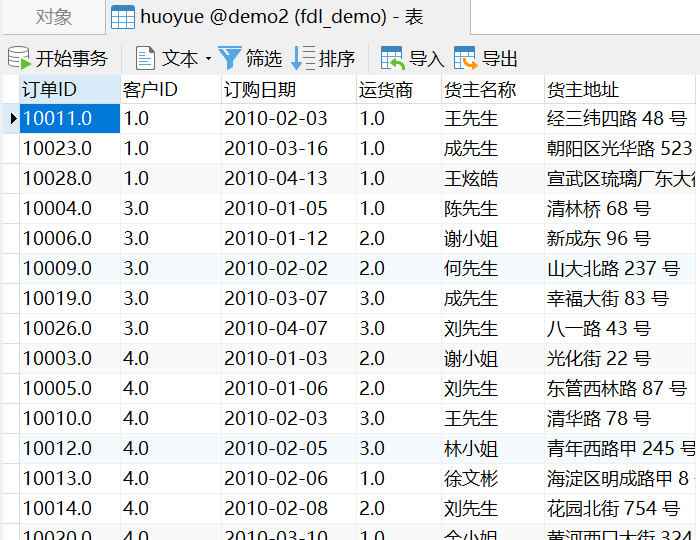Select the order ID cell 10028.0
700x540 pixels.
pyautogui.click(x=70, y=179)
